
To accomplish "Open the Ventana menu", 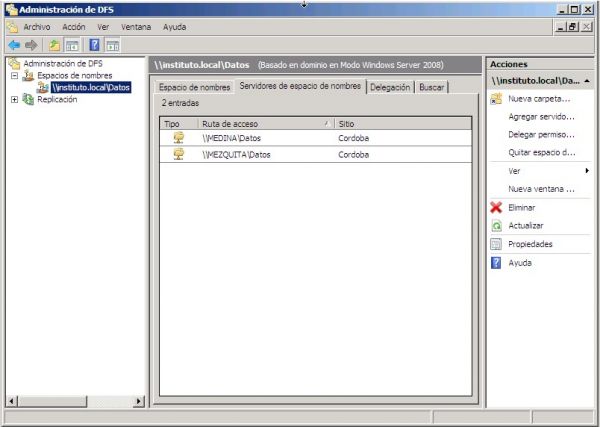I will pos(136,27).
